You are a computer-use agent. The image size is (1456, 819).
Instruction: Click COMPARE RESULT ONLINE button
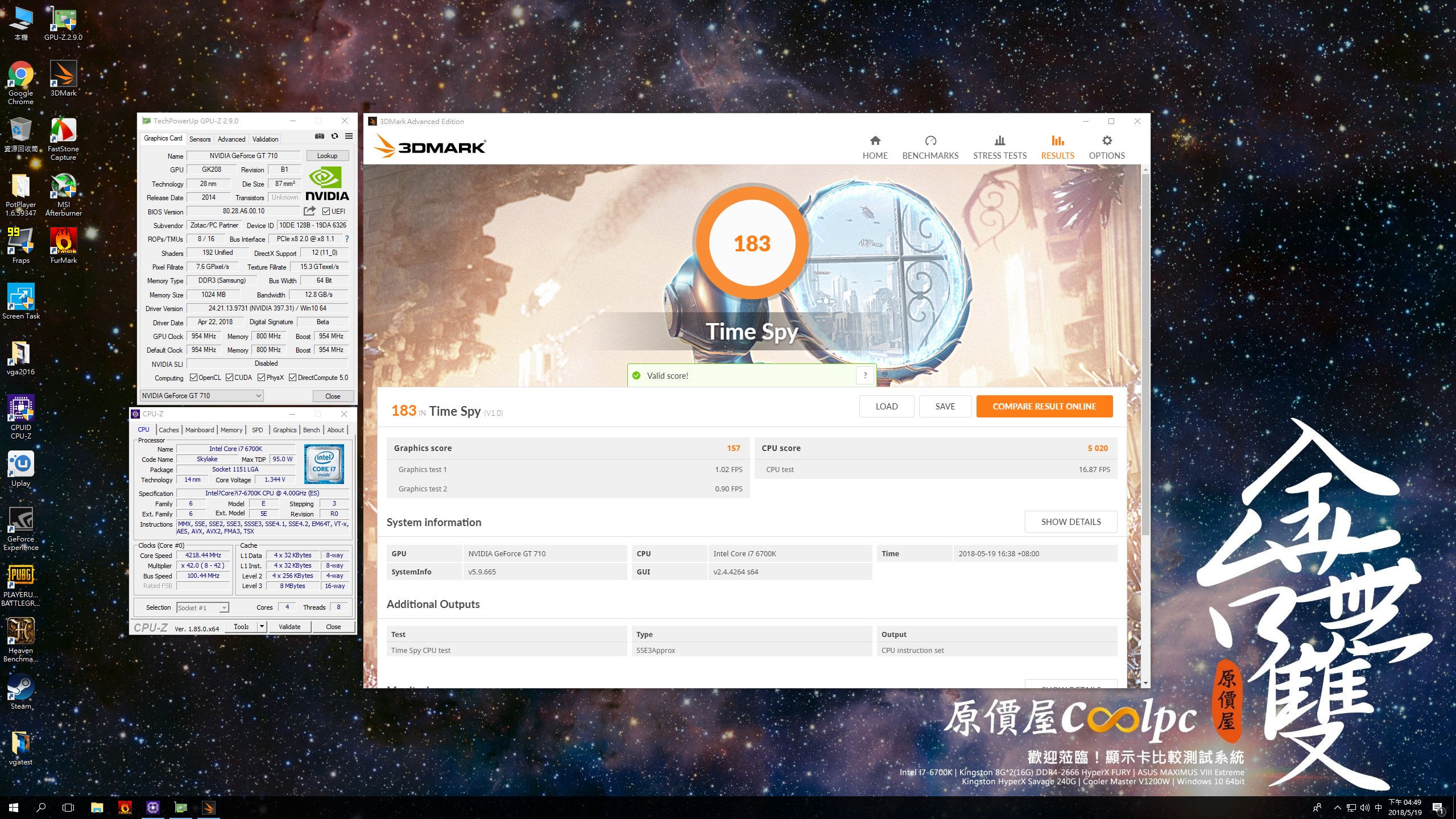pyautogui.click(x=1044, y=406)
